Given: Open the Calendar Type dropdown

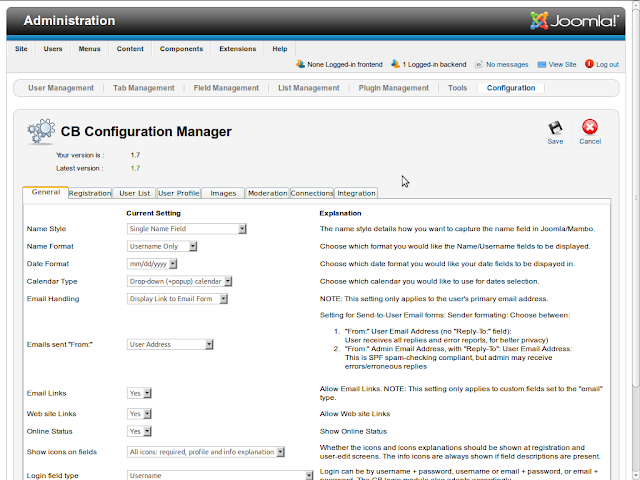Looking at the screenshot, I should 180,282.
